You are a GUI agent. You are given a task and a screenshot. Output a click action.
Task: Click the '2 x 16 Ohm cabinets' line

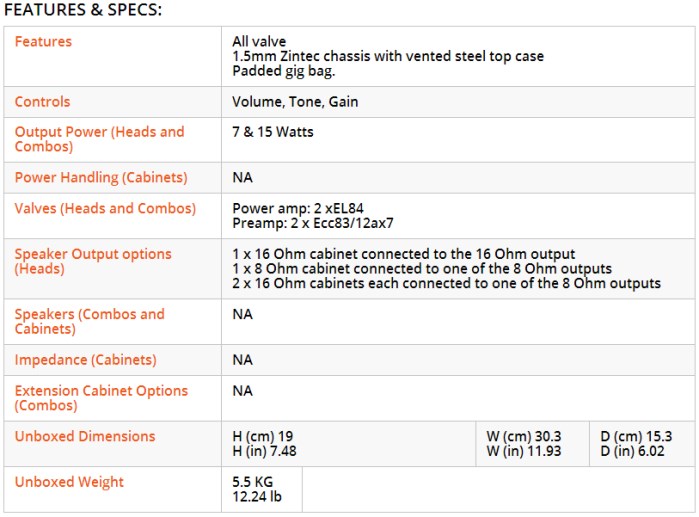(446, 283)
